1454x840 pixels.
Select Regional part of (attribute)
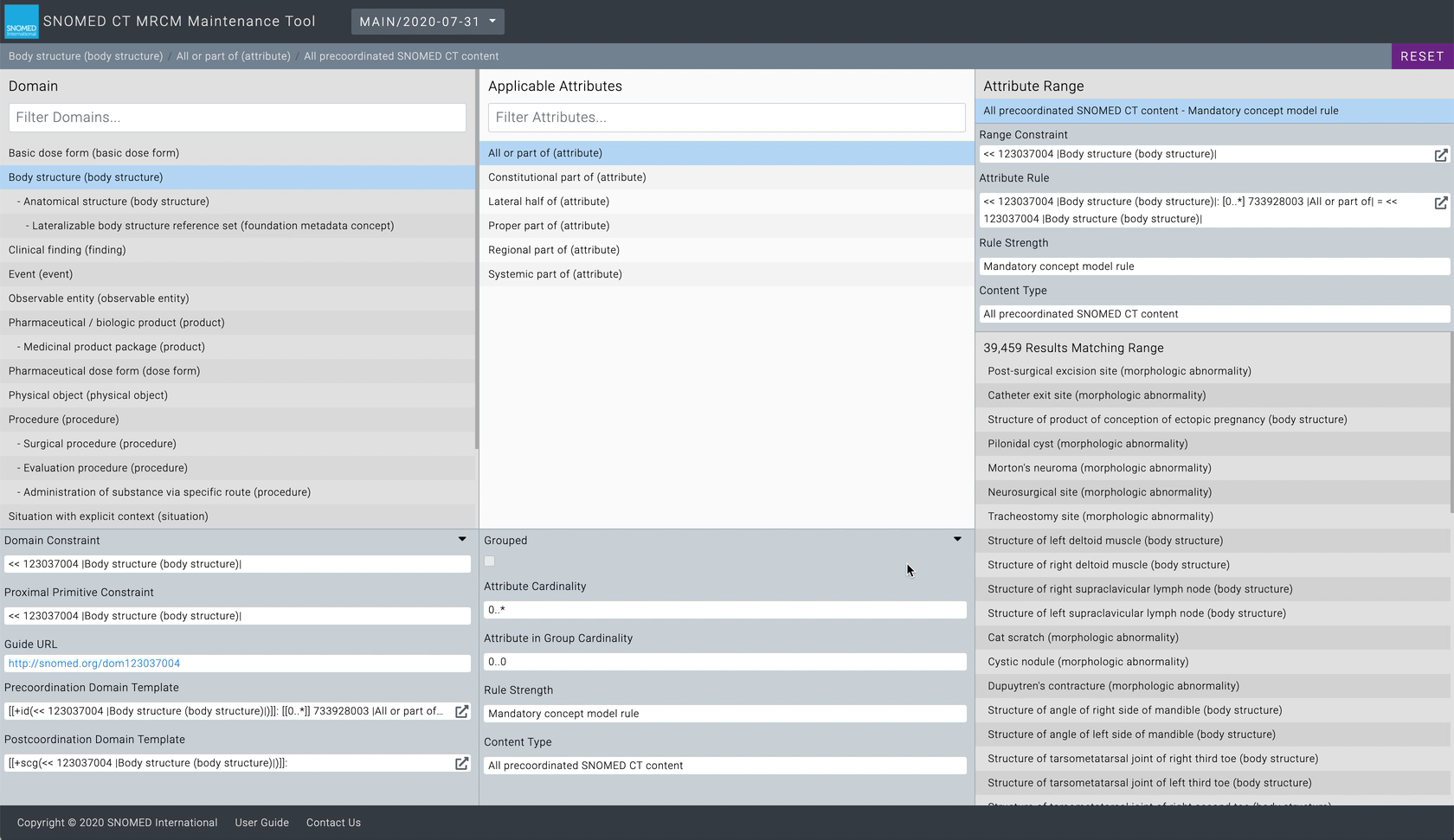(x=727, y=250)
